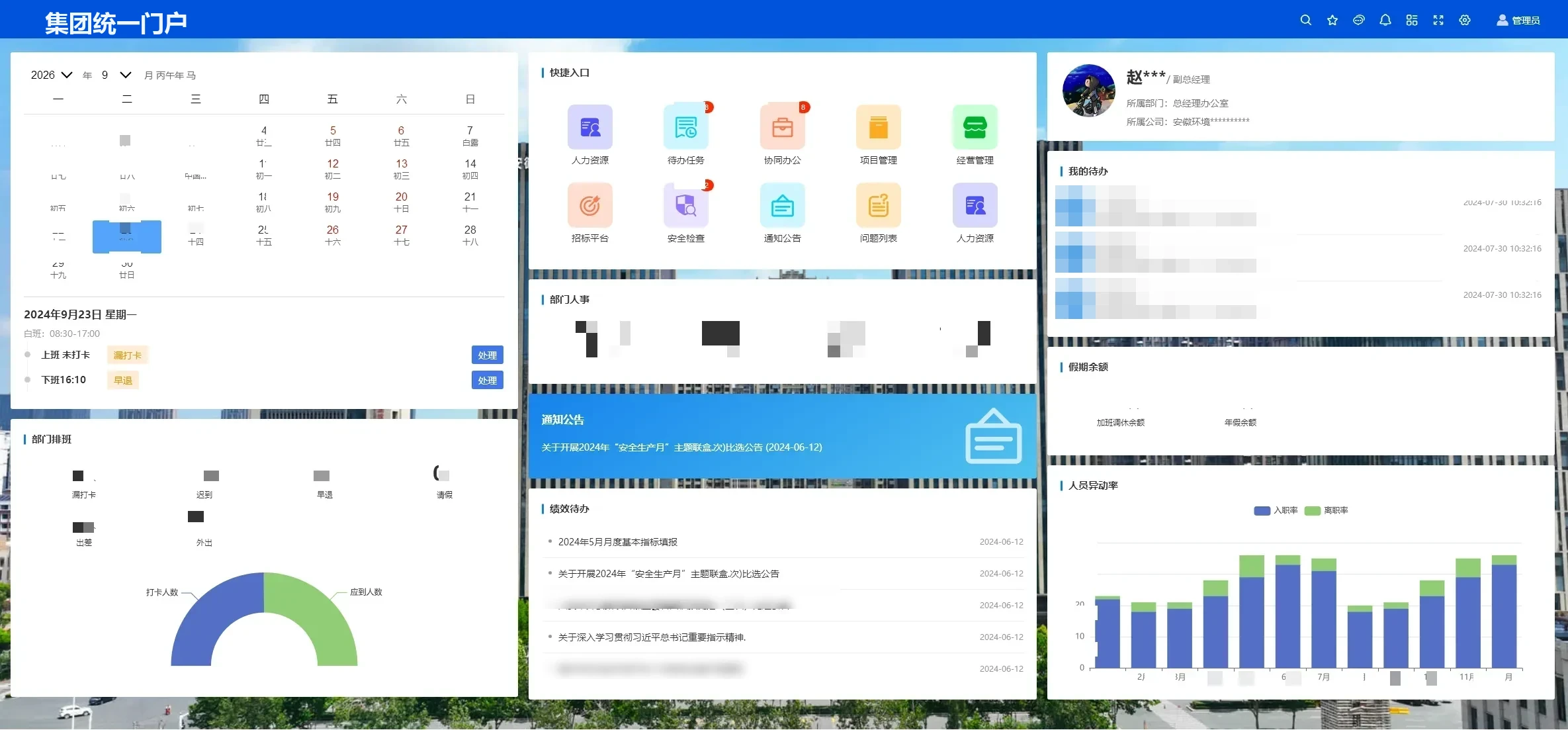This screenshot has height=730, width=1568.
Task: Select calendar date 4 廿三
Action: click(x=264, y=136)
